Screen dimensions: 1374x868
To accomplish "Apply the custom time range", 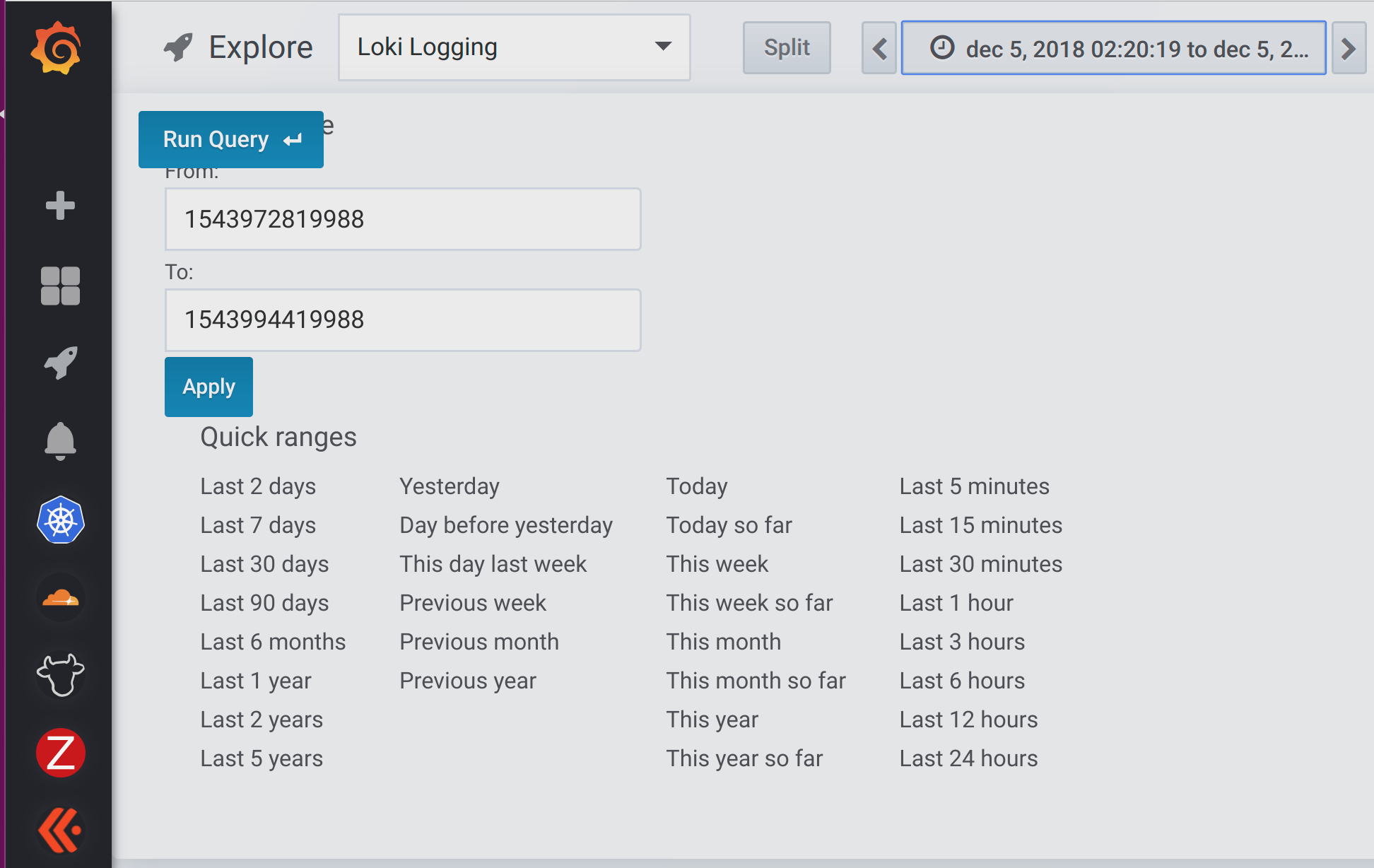I will 208,387.
